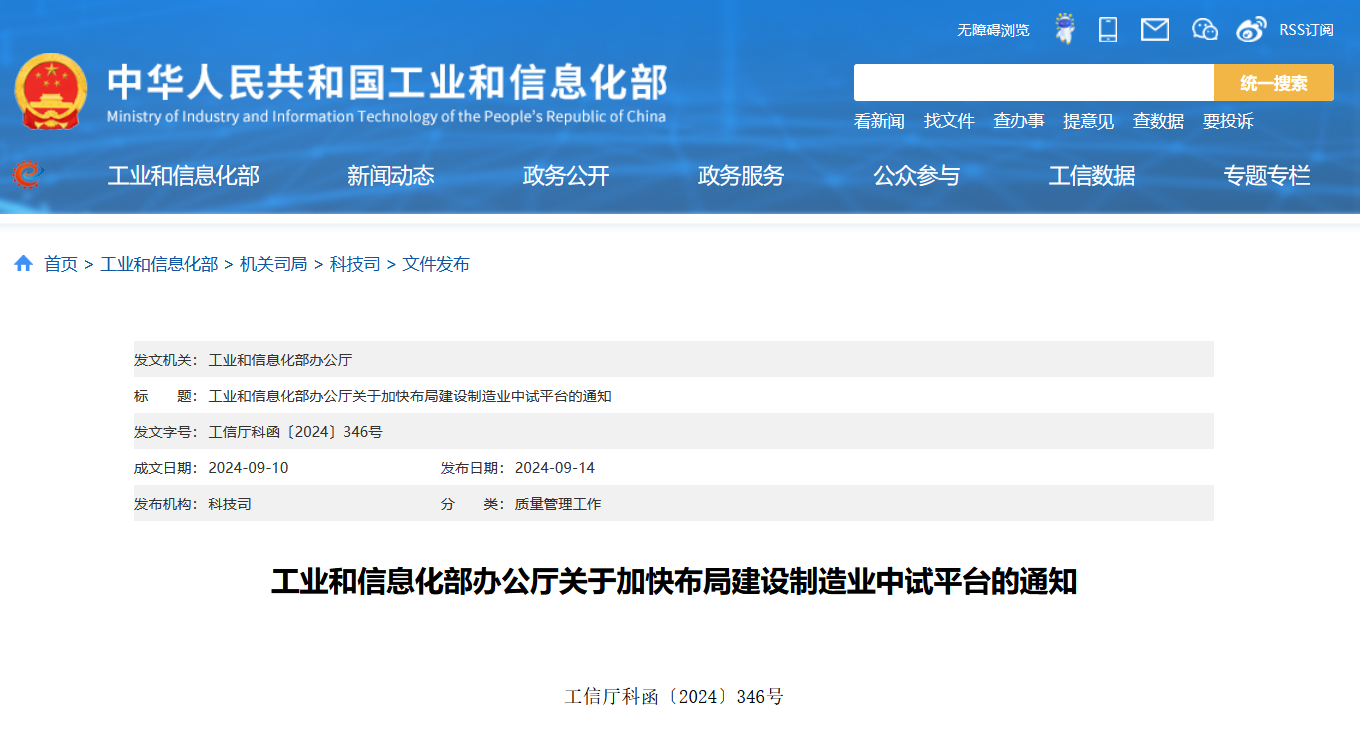This screenshot has width=1360, height=748.
Task: Open 公众参与 navigation menu
Action: click(x=916, y=176)
